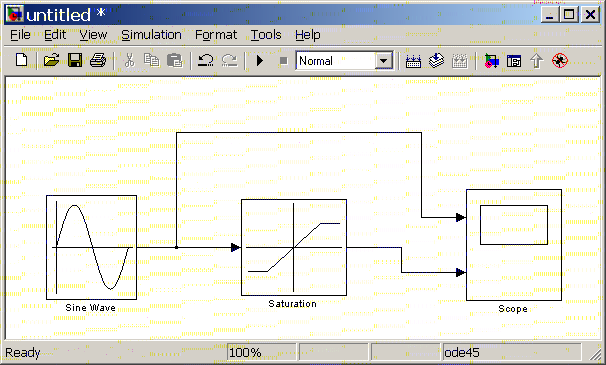Create a new model with New icon
Image resolution: width=606 pixels, height=365 pixels.
[x=22, y=61]
